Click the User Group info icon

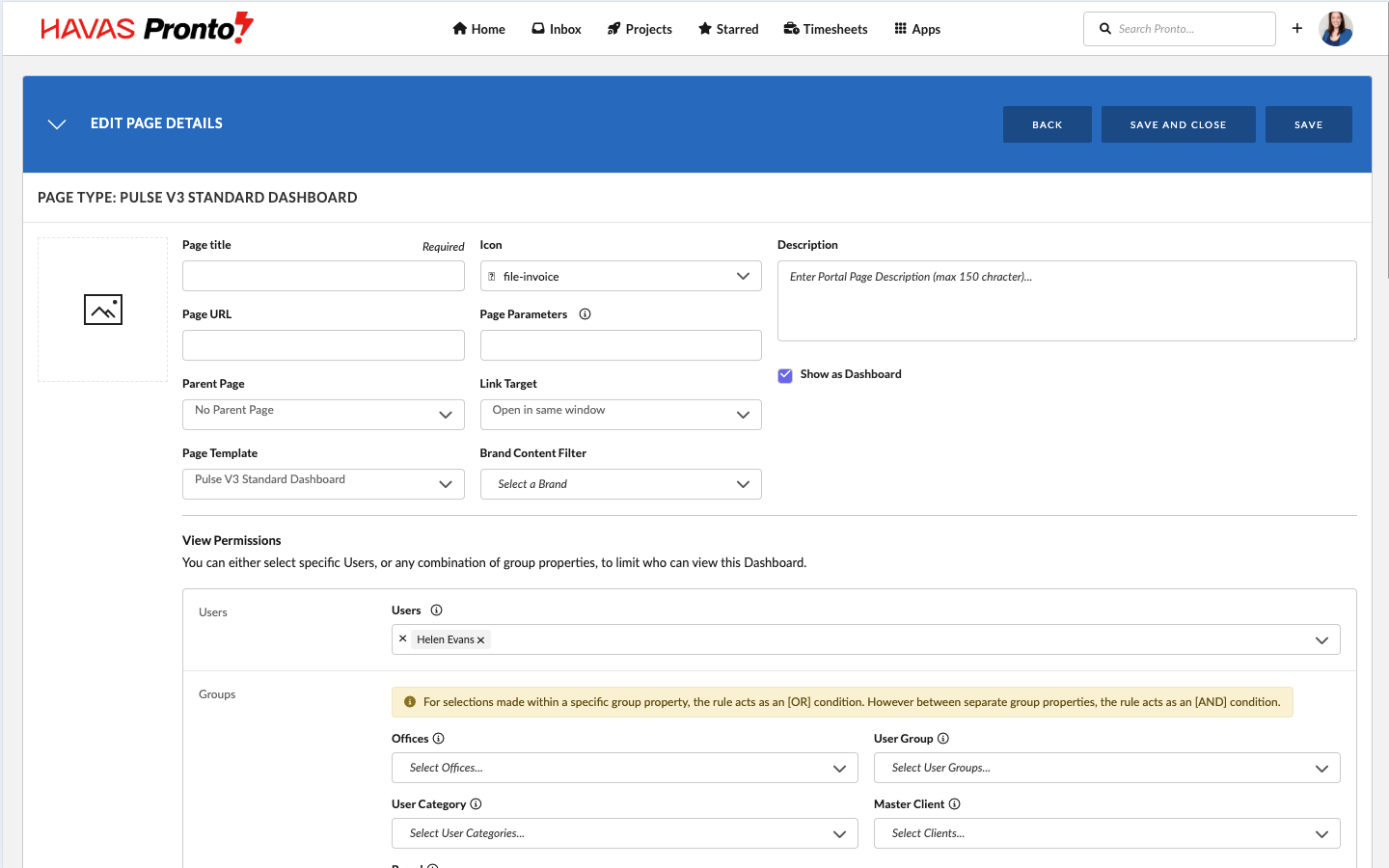coord(943,739)
